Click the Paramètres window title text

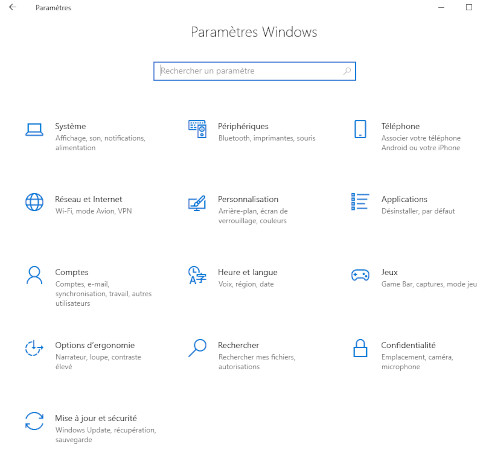[x=53, y=8]
